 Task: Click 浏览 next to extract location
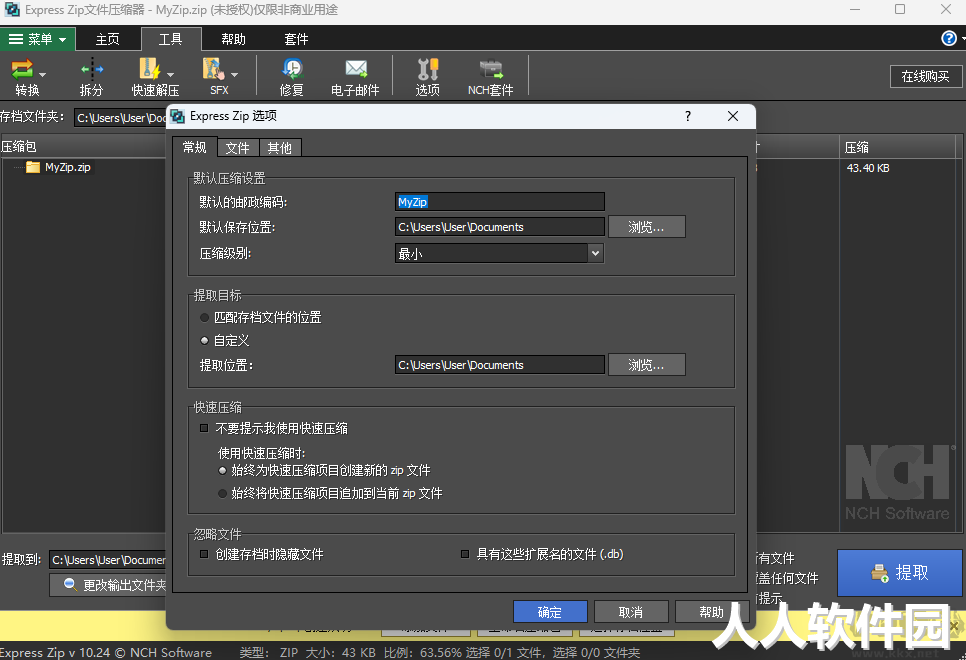click(646, 365)
